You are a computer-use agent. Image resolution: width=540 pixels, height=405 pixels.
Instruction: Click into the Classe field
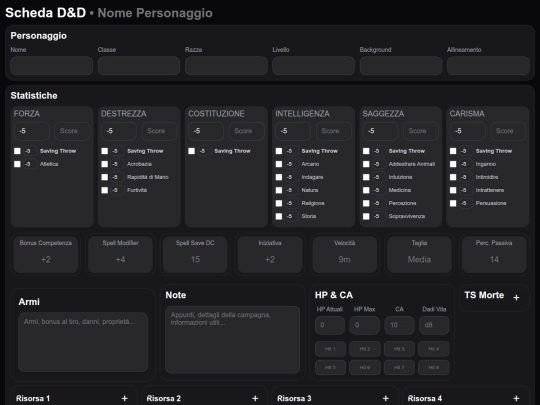[x=139, y=65]
